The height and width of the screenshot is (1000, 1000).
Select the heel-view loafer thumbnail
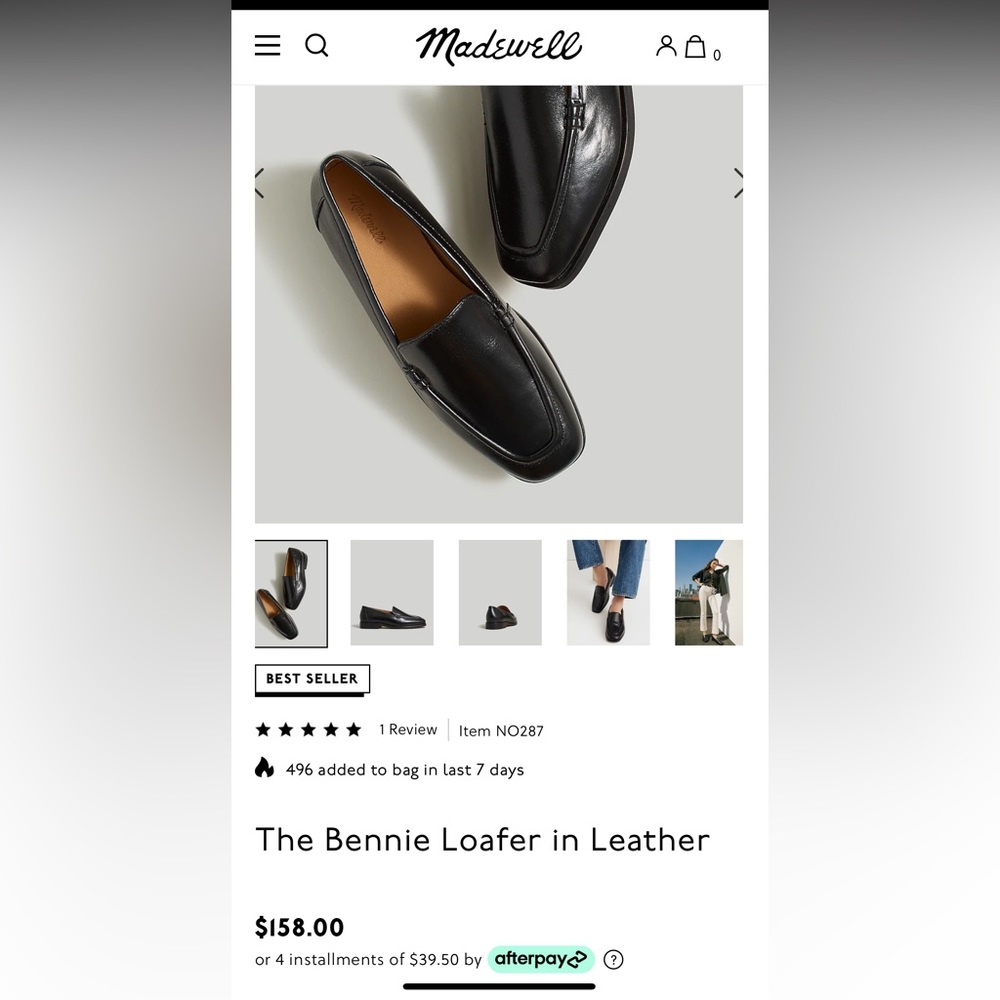pos(500,592)
